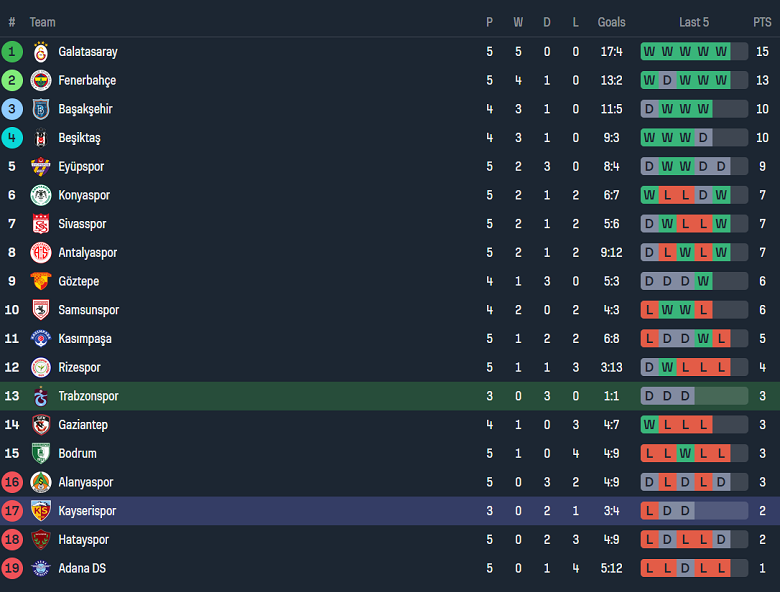Screen dimensions: 780x592
Task: Sort table by the PTS column header
Action: tap(762, 22)
